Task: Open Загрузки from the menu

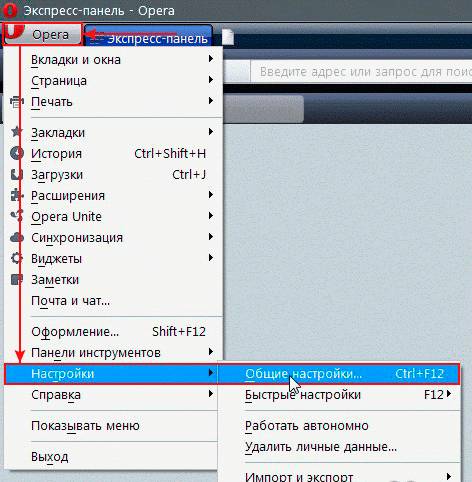Action: click(113, 175)
